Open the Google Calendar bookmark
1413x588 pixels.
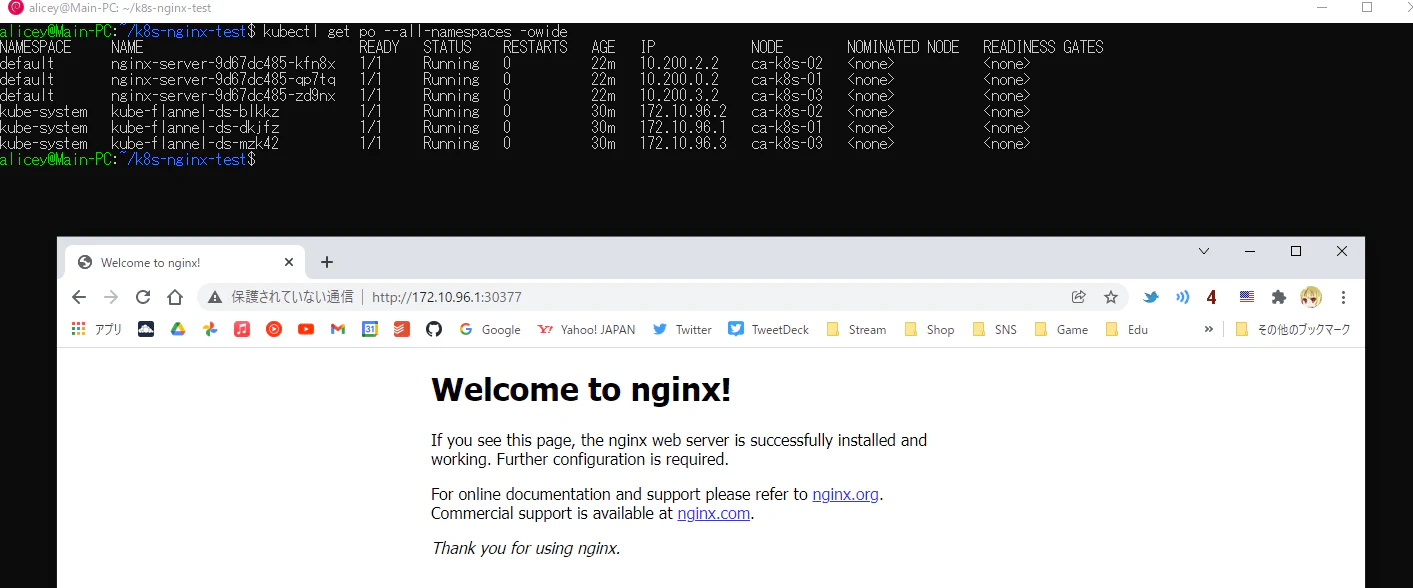370,329
